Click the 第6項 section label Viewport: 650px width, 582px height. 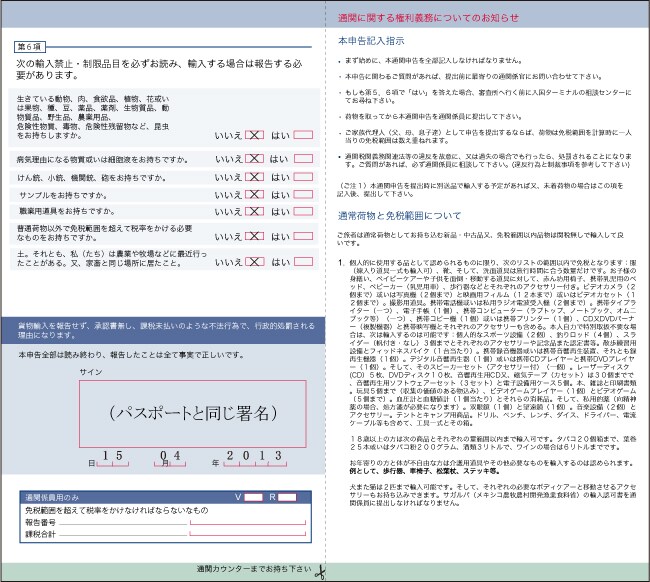click(x=30, y=47)
